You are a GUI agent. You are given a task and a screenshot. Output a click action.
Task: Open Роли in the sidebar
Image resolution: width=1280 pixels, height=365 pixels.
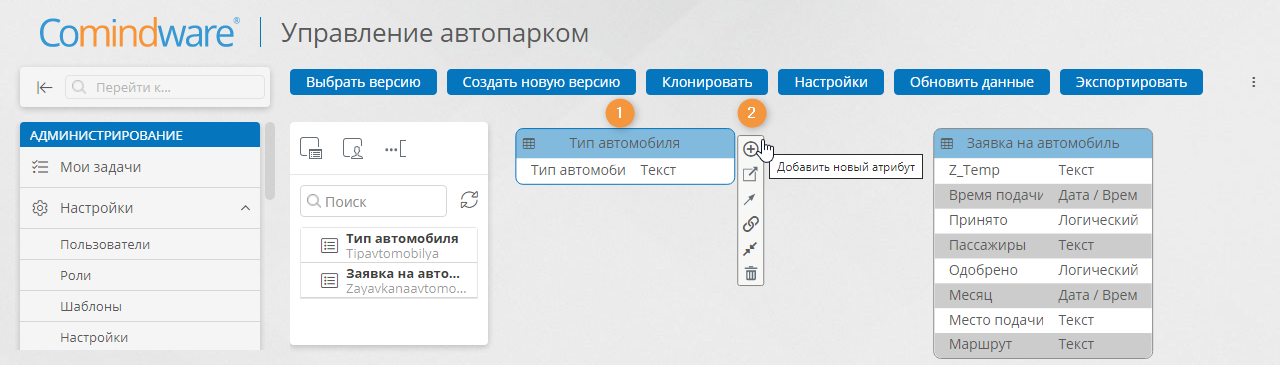140,275
